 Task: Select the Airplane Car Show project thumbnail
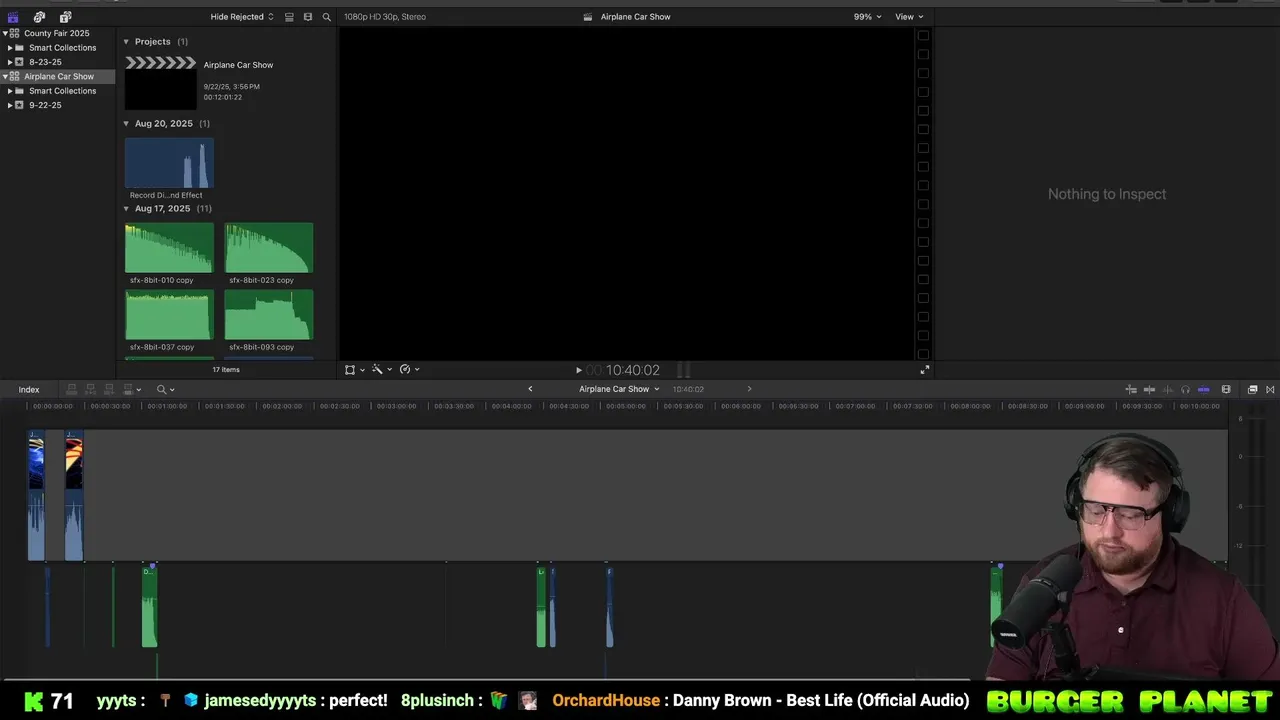[x=161, y=83]
